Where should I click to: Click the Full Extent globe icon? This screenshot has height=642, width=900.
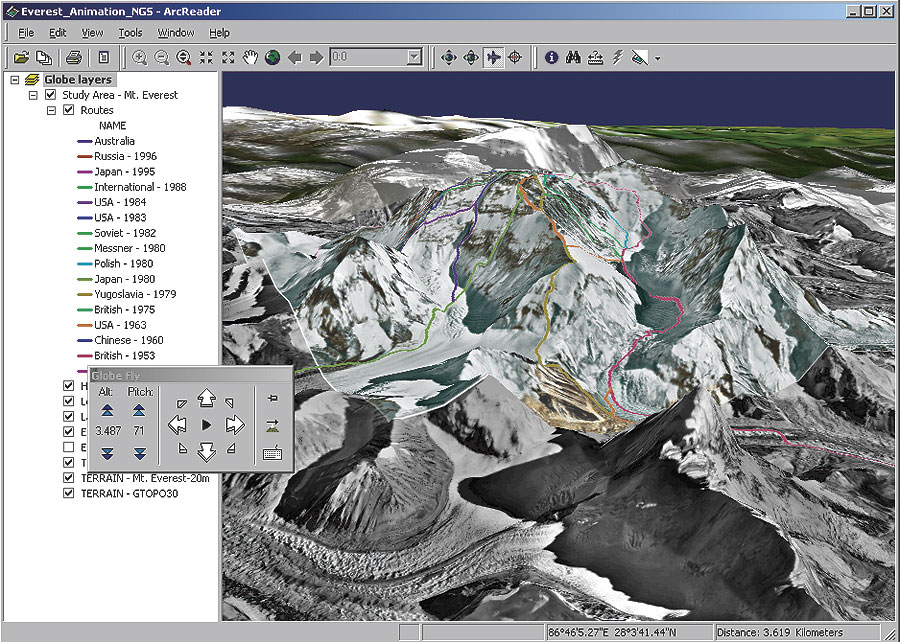[x=273, y=58]
